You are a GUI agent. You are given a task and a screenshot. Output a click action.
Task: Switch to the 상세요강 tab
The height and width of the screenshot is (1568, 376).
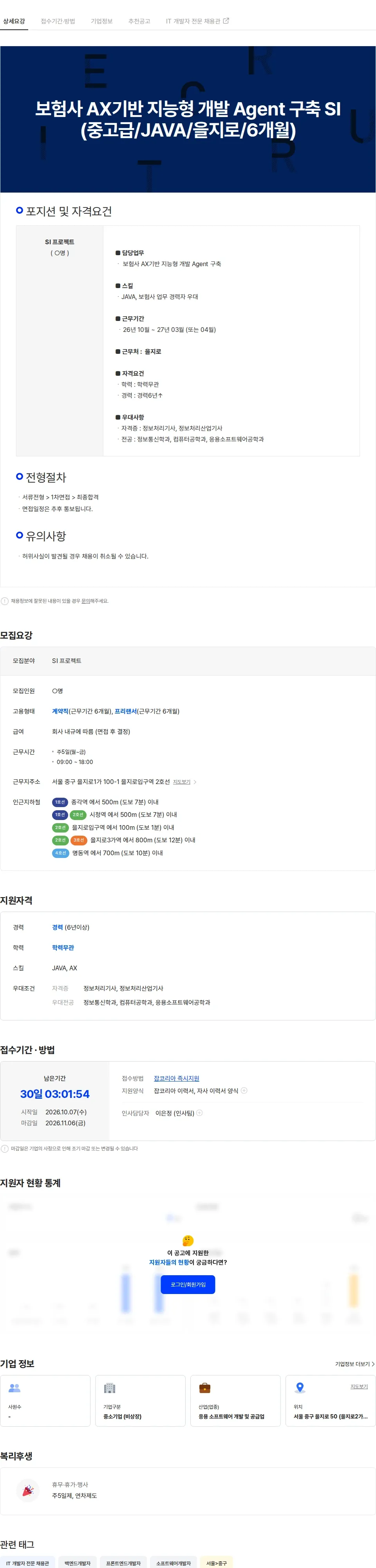14,21
